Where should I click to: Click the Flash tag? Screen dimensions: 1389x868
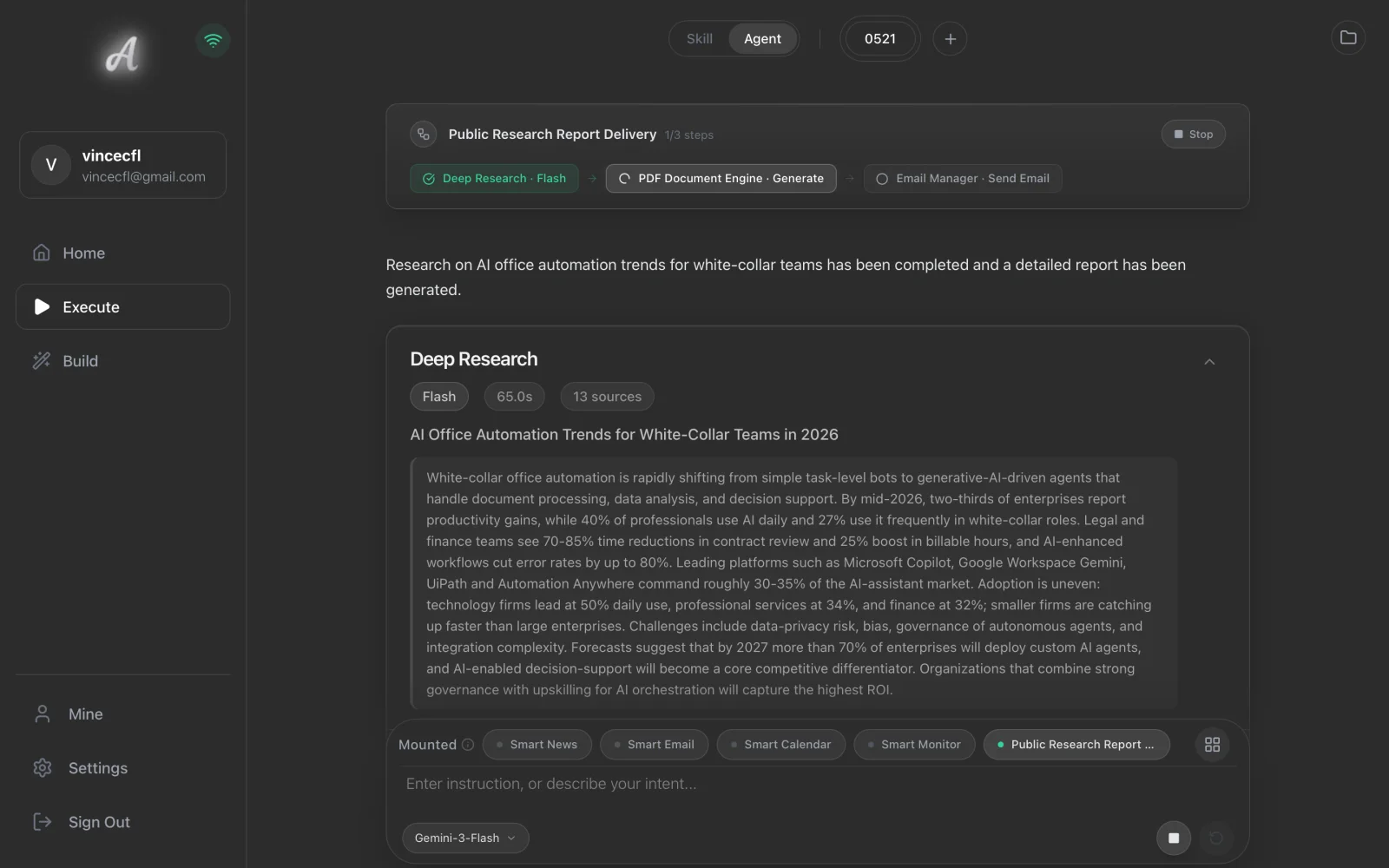[439, 397]
